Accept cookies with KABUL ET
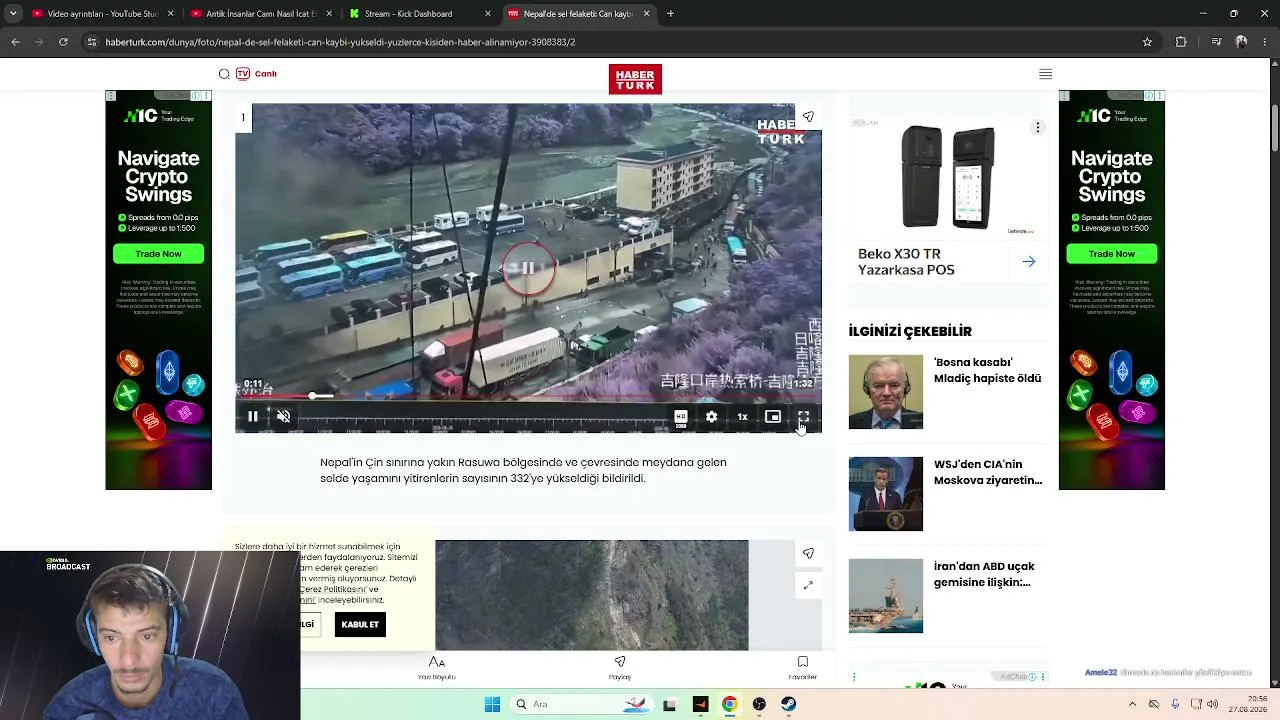This screenshot has width=1280, height=720. pyautogui.click(x=360, y=625)
